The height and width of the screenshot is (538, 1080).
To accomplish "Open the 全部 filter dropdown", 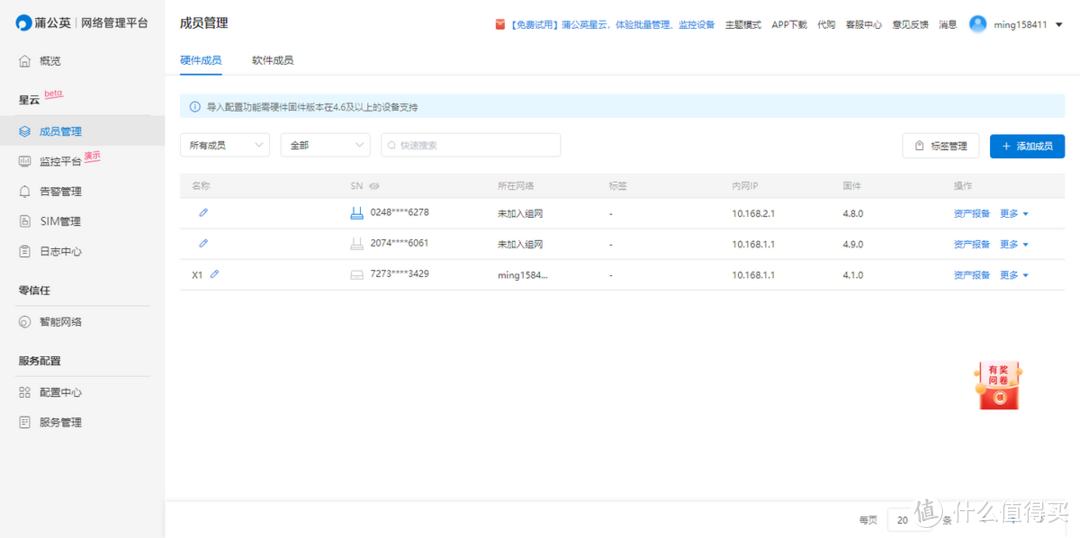I will point(325,145).
